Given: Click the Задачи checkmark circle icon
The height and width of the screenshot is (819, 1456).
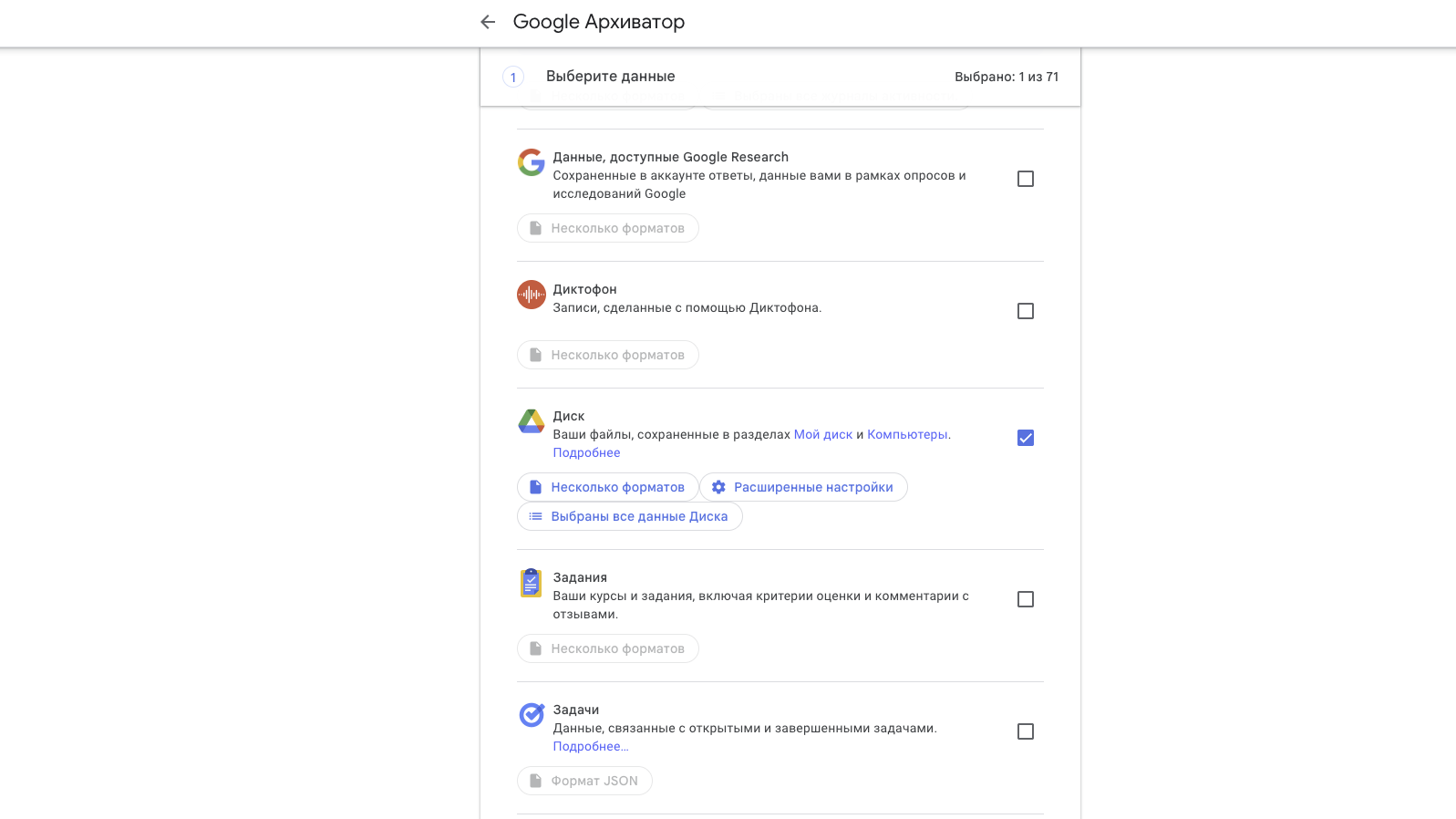Looking at the screenshot, I should point(532,715).
